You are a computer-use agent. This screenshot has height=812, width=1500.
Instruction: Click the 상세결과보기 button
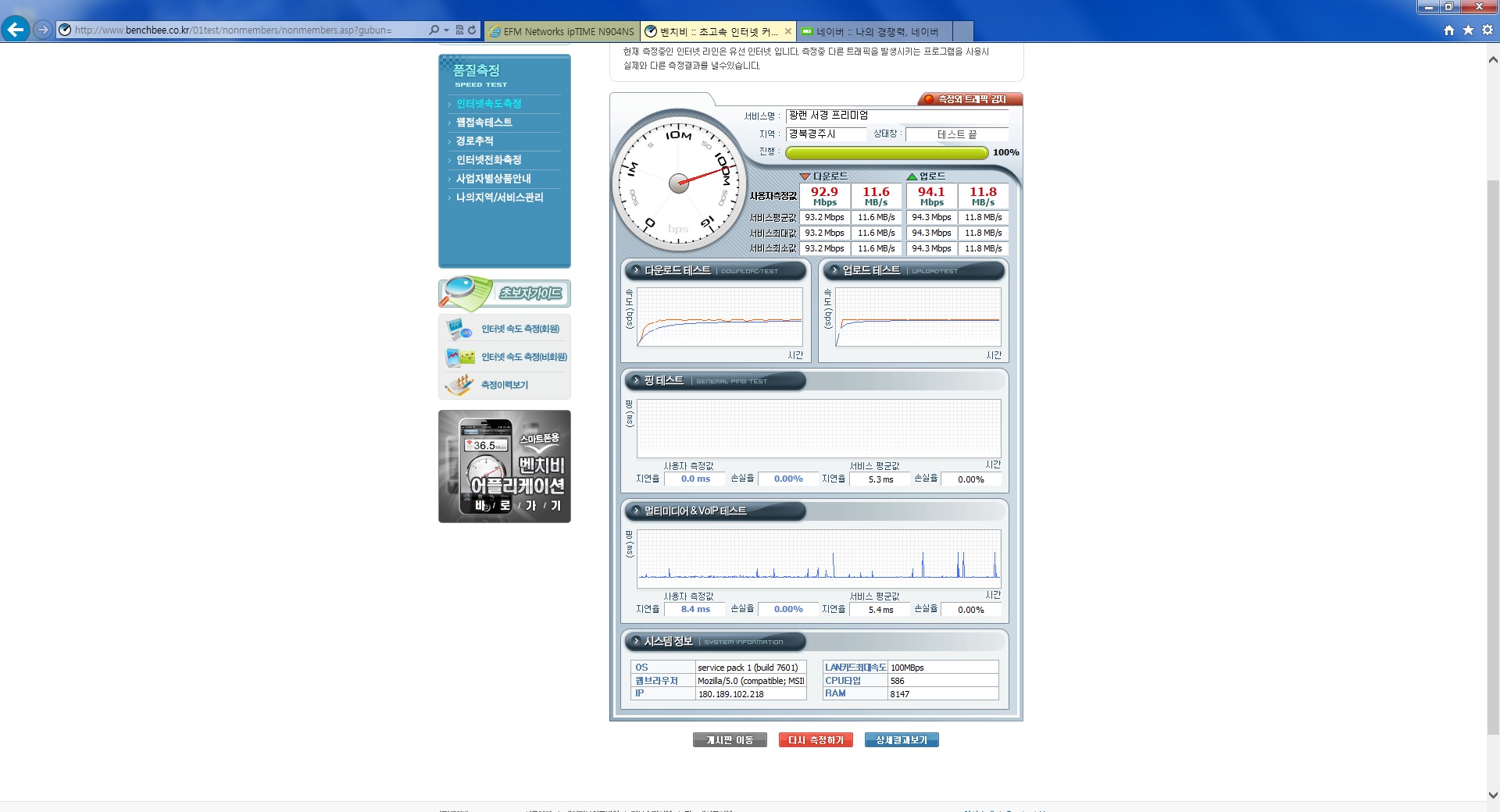click(x=902, y=740)
